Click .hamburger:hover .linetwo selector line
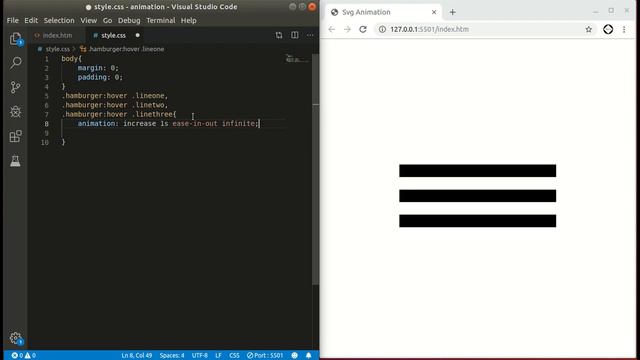This screenshot has width=640, height=360. (x=114, y=105)
